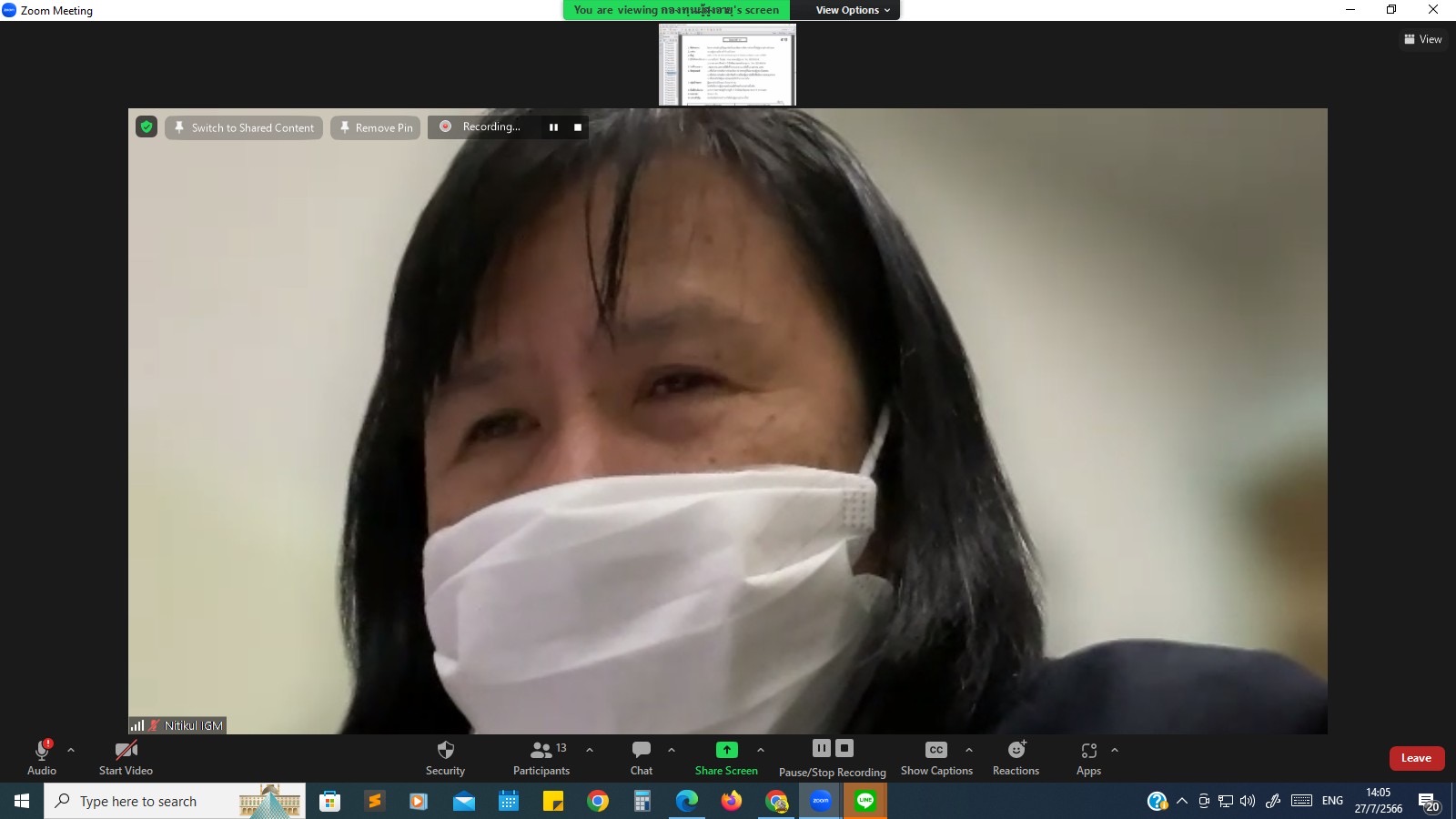
Task: Pause recording from the Recording indicator
Action: (553, 127)
